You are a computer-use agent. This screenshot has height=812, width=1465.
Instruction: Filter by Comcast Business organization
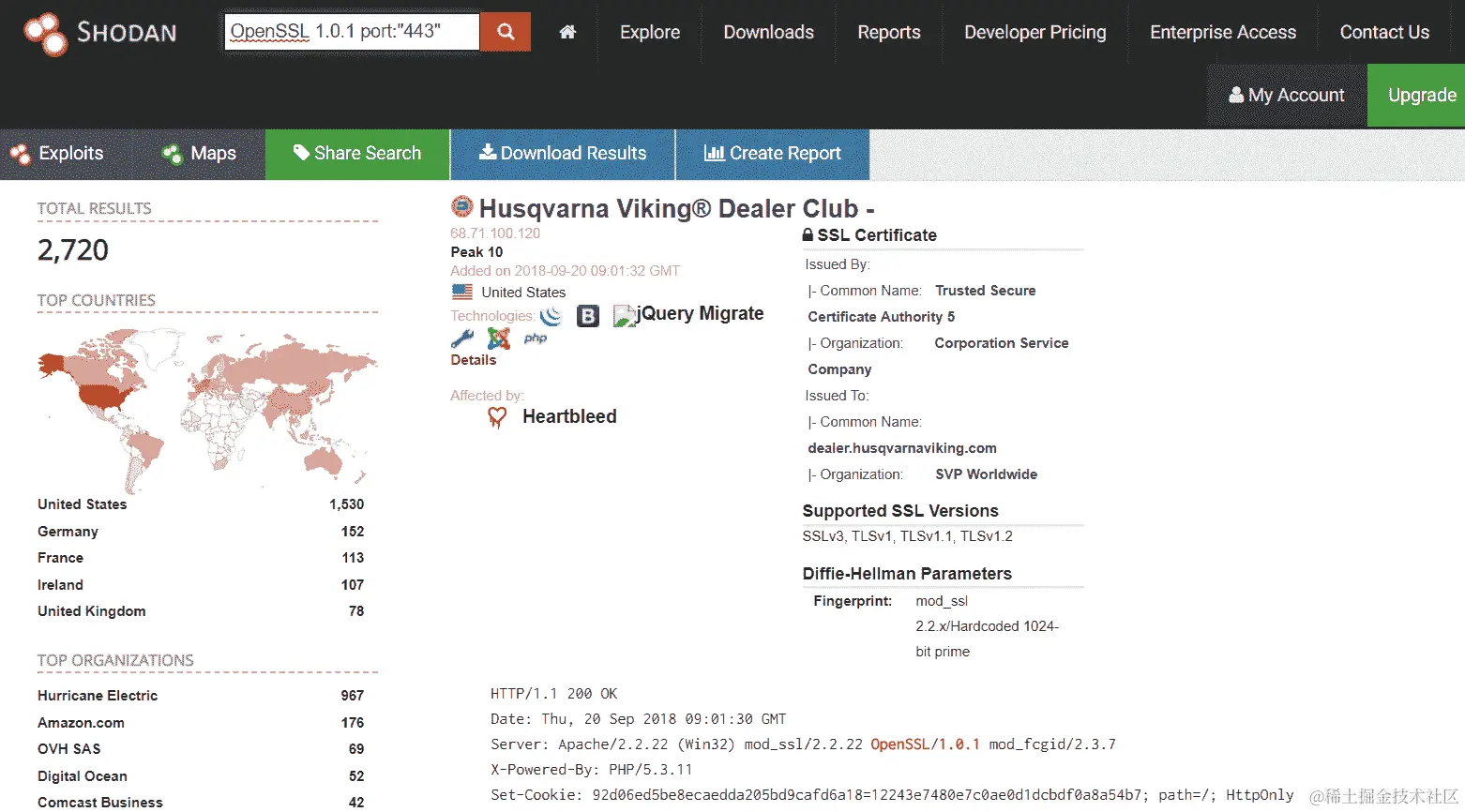coord(100,803)
